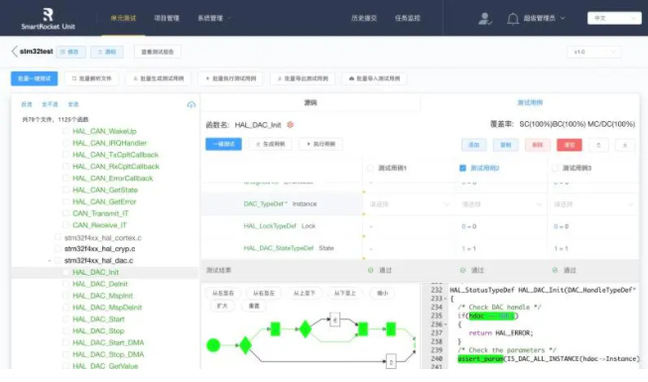Uncheck the second test case checkbox
Screen dimensions: 648x382
click(x=463, y=168)
